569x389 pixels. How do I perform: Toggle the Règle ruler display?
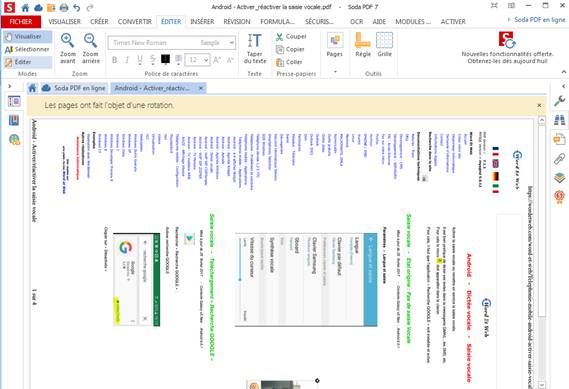(363, 45)
